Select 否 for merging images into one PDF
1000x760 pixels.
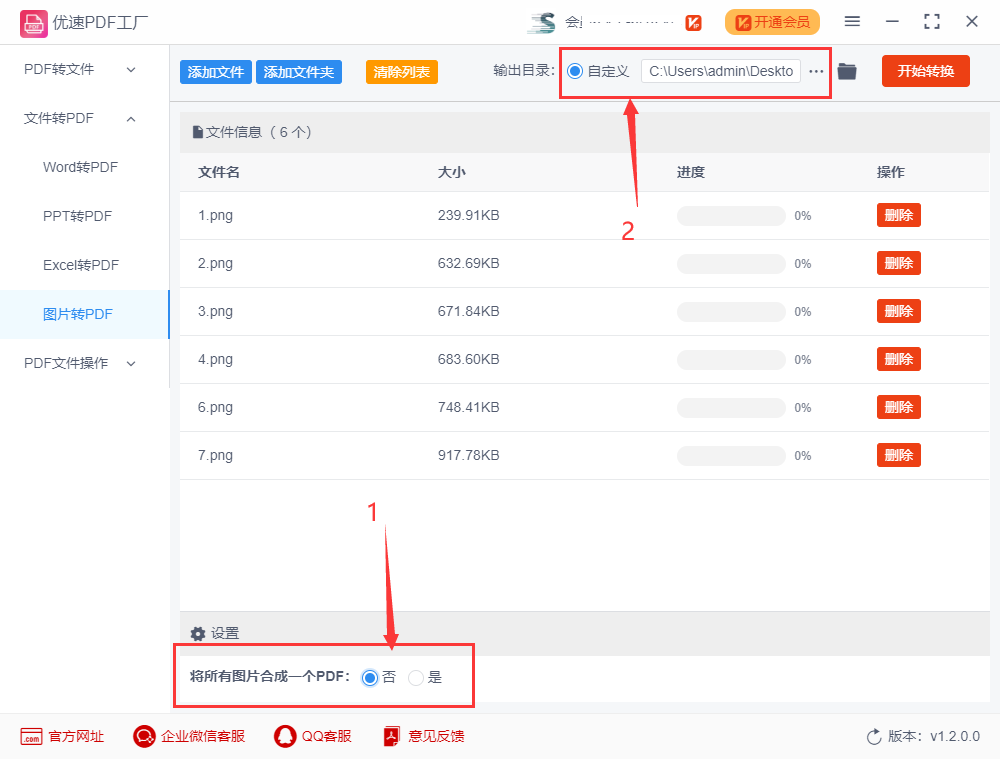(x=371, y=677)
